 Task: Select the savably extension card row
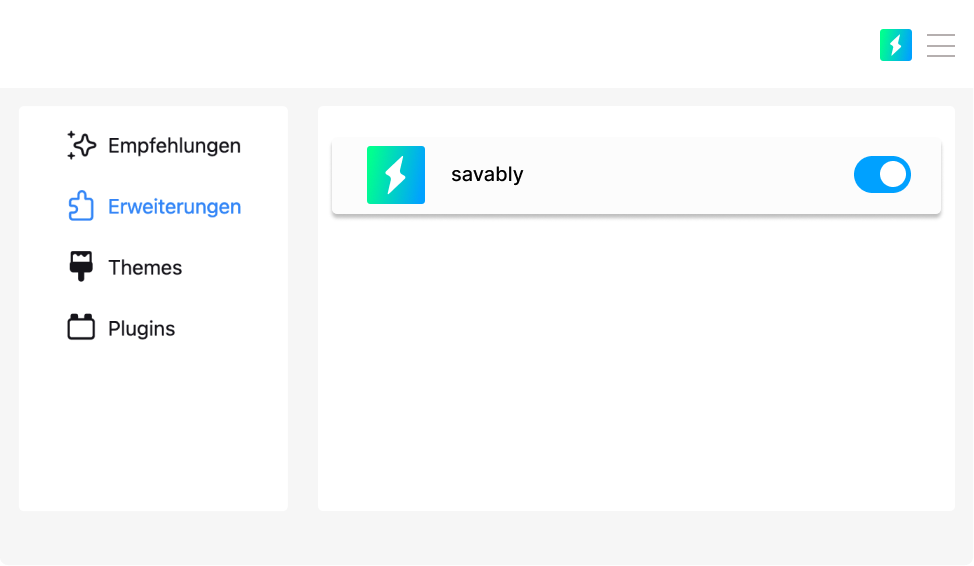coord(636,176)
